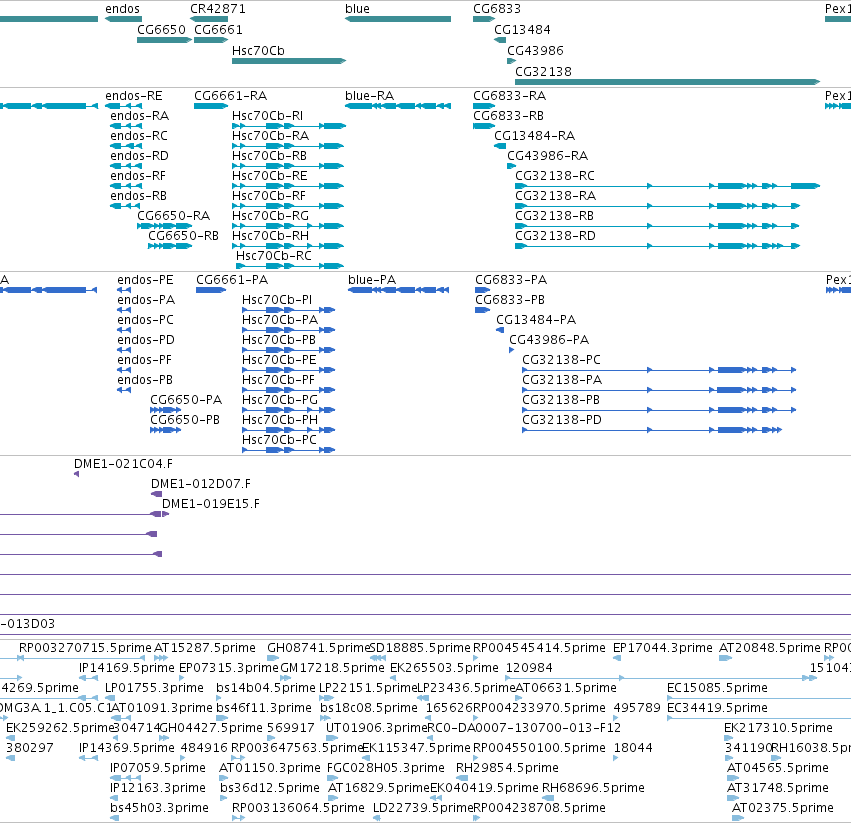Select transcript blue-RA
The width and height of the screenshot is (851, 823).
[370, 96]
